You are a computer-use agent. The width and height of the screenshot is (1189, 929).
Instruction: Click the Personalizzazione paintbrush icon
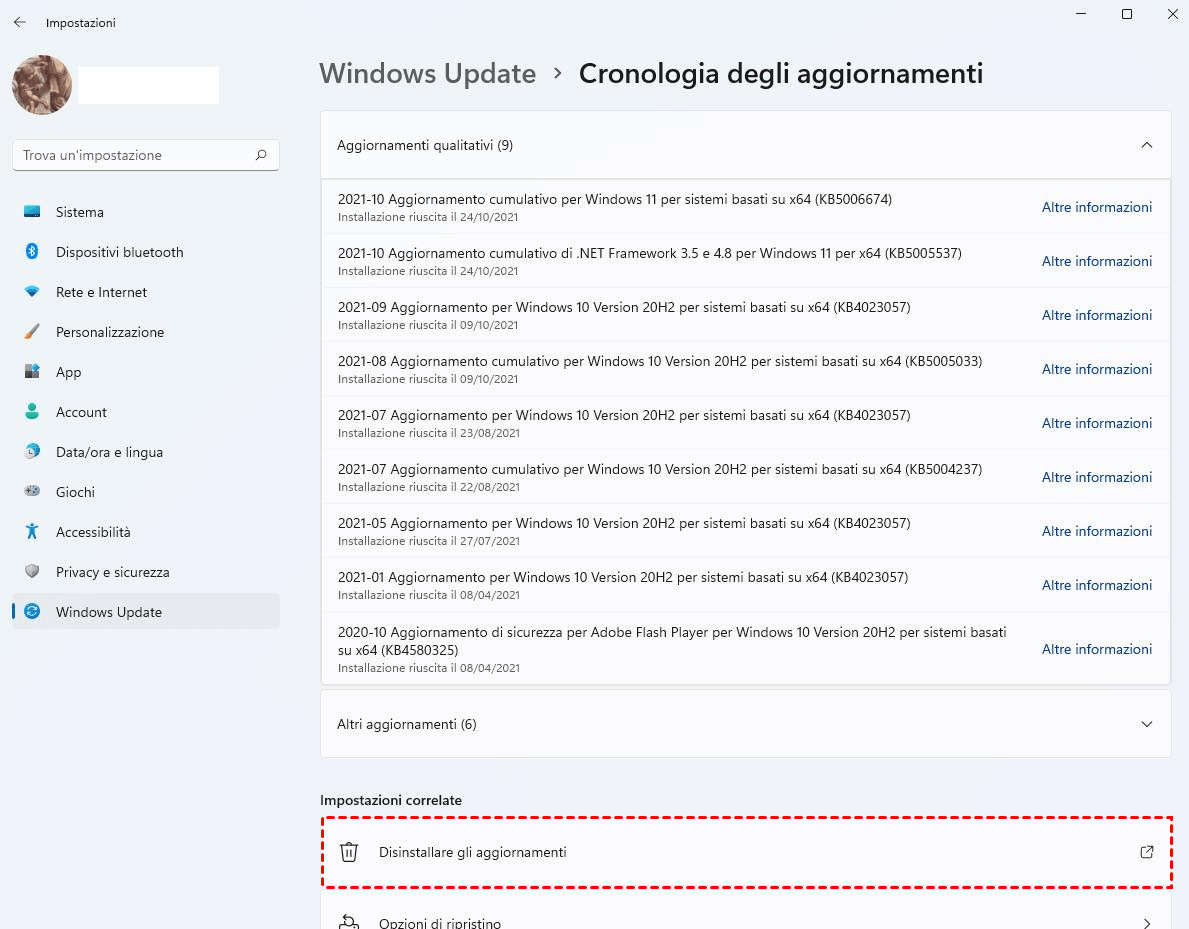tap(33, 332)
